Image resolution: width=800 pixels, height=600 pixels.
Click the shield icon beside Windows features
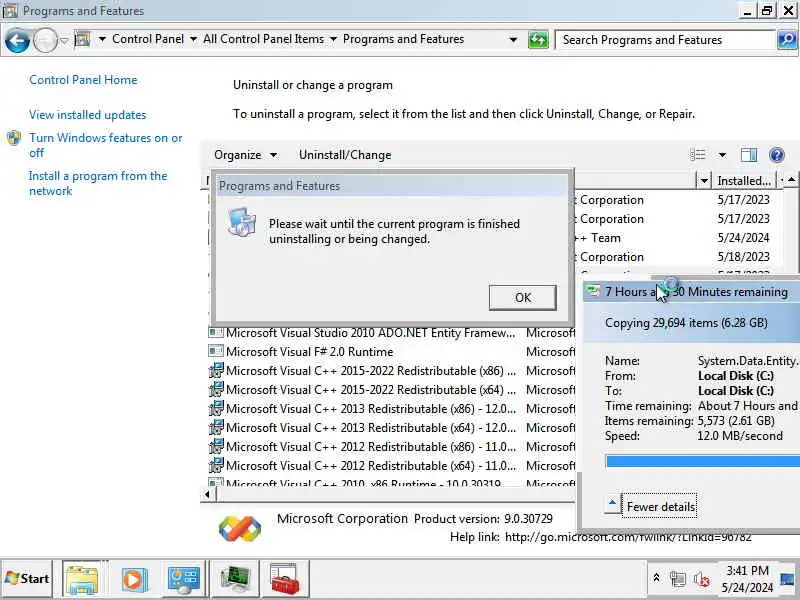pyautogui.click(x=14, y=138)
